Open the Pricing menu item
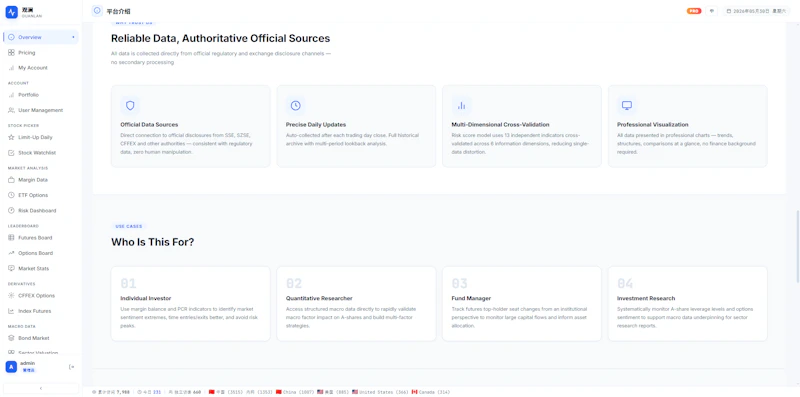 click(x=41, y=53)
